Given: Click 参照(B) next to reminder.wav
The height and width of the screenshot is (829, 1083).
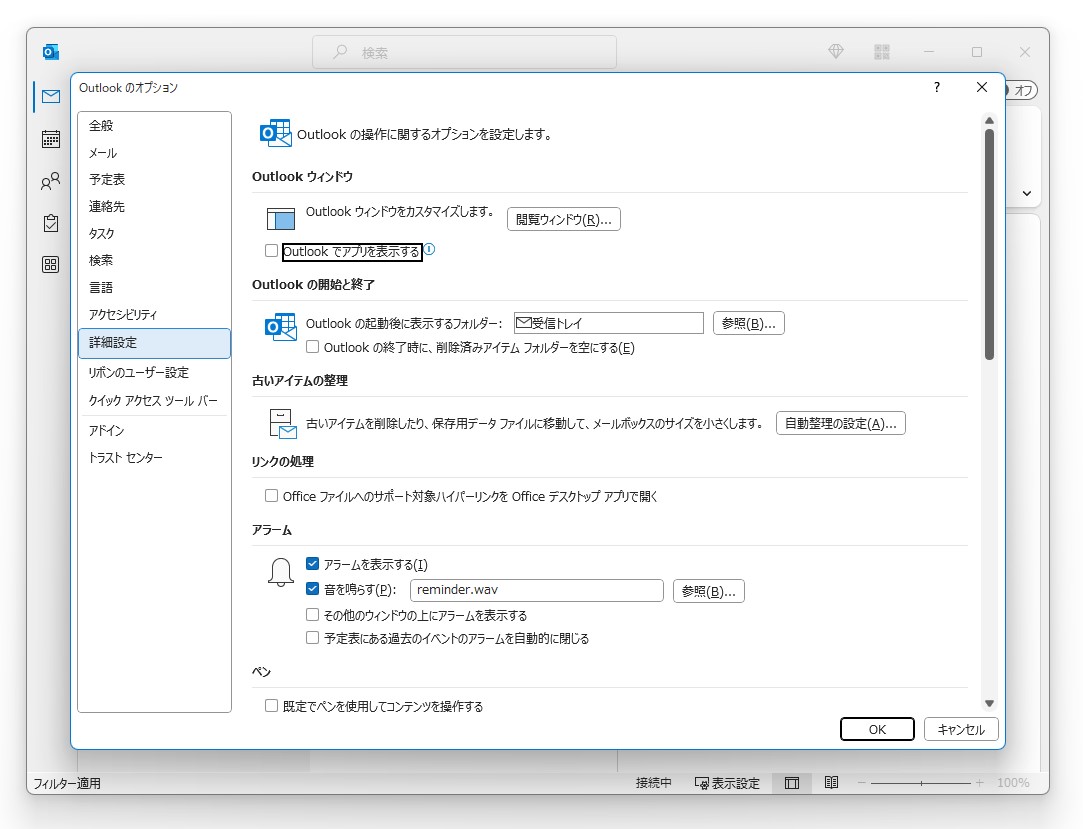Looking at the screenshot, I should (709, 590).
